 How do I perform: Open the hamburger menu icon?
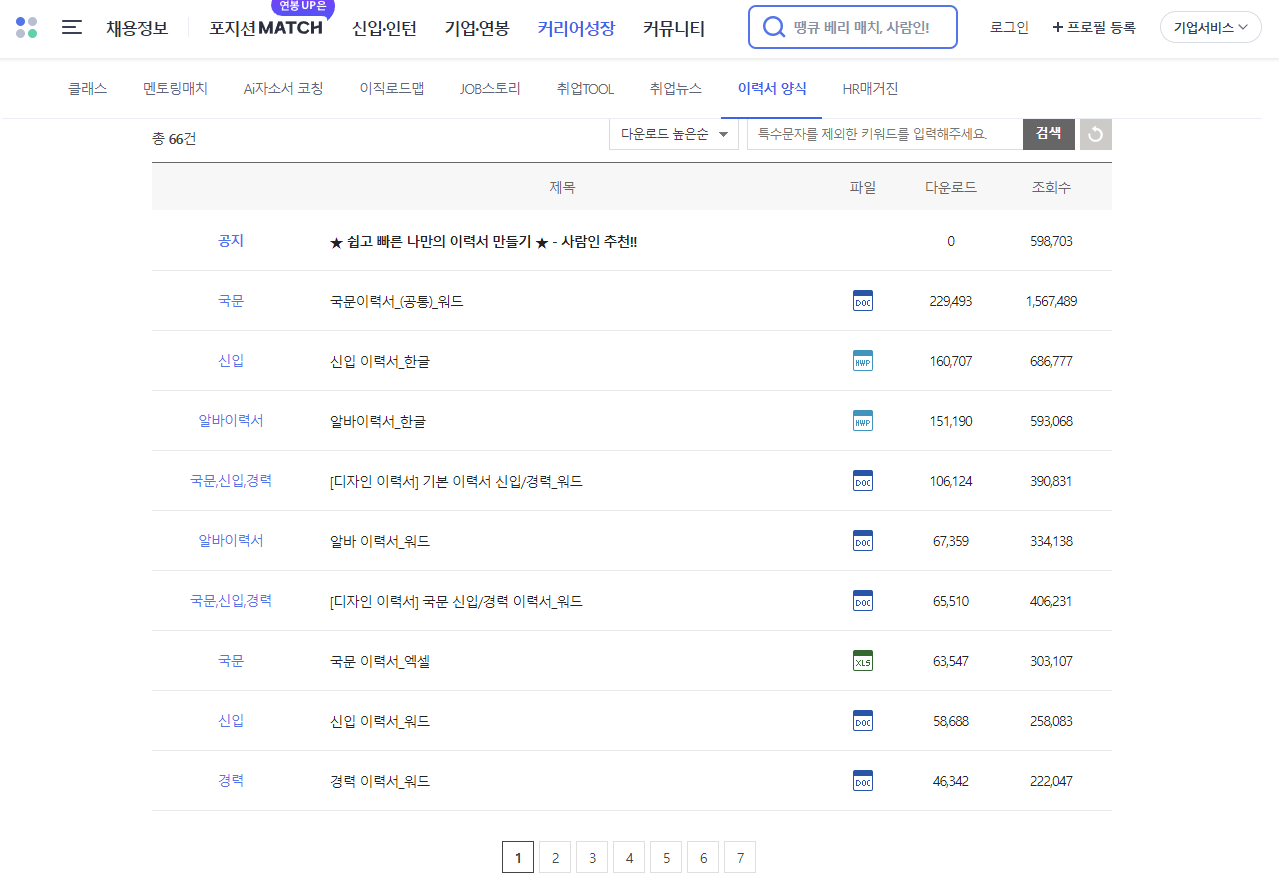(x=71, y=27)
